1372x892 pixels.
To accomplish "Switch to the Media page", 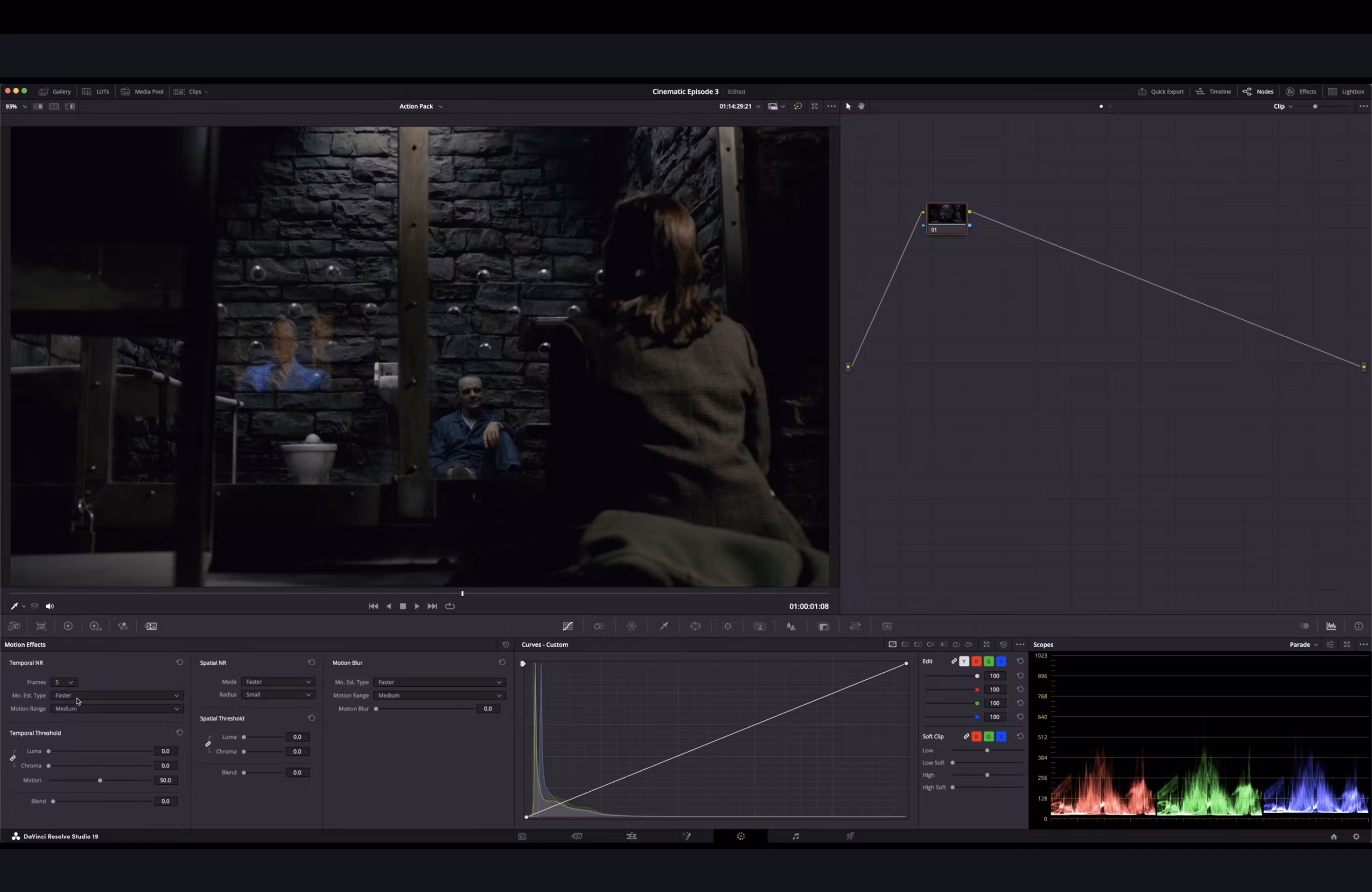I will pyautogui.click(x=522, y=836).
